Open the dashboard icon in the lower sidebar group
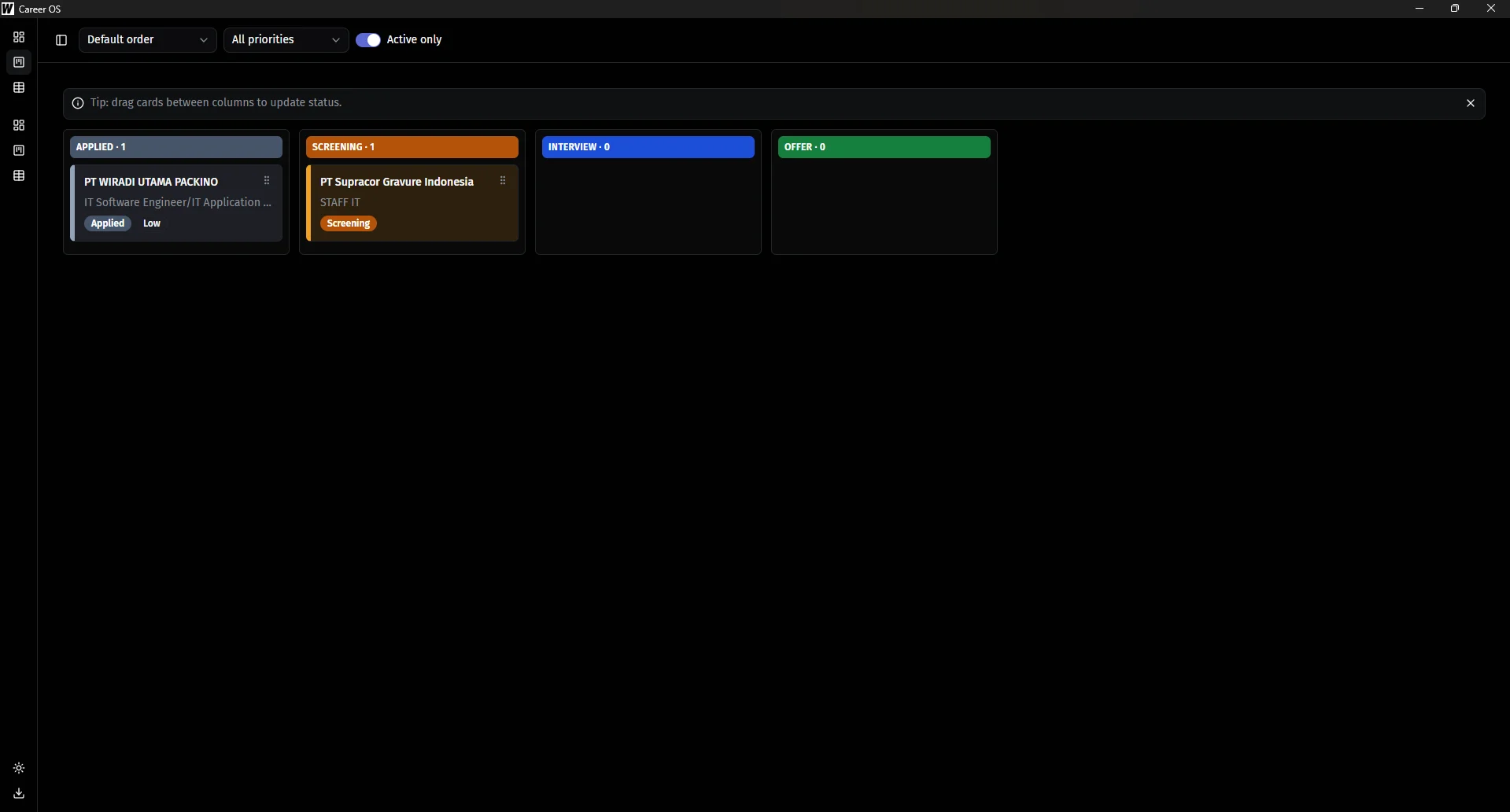 coord(19,125)
